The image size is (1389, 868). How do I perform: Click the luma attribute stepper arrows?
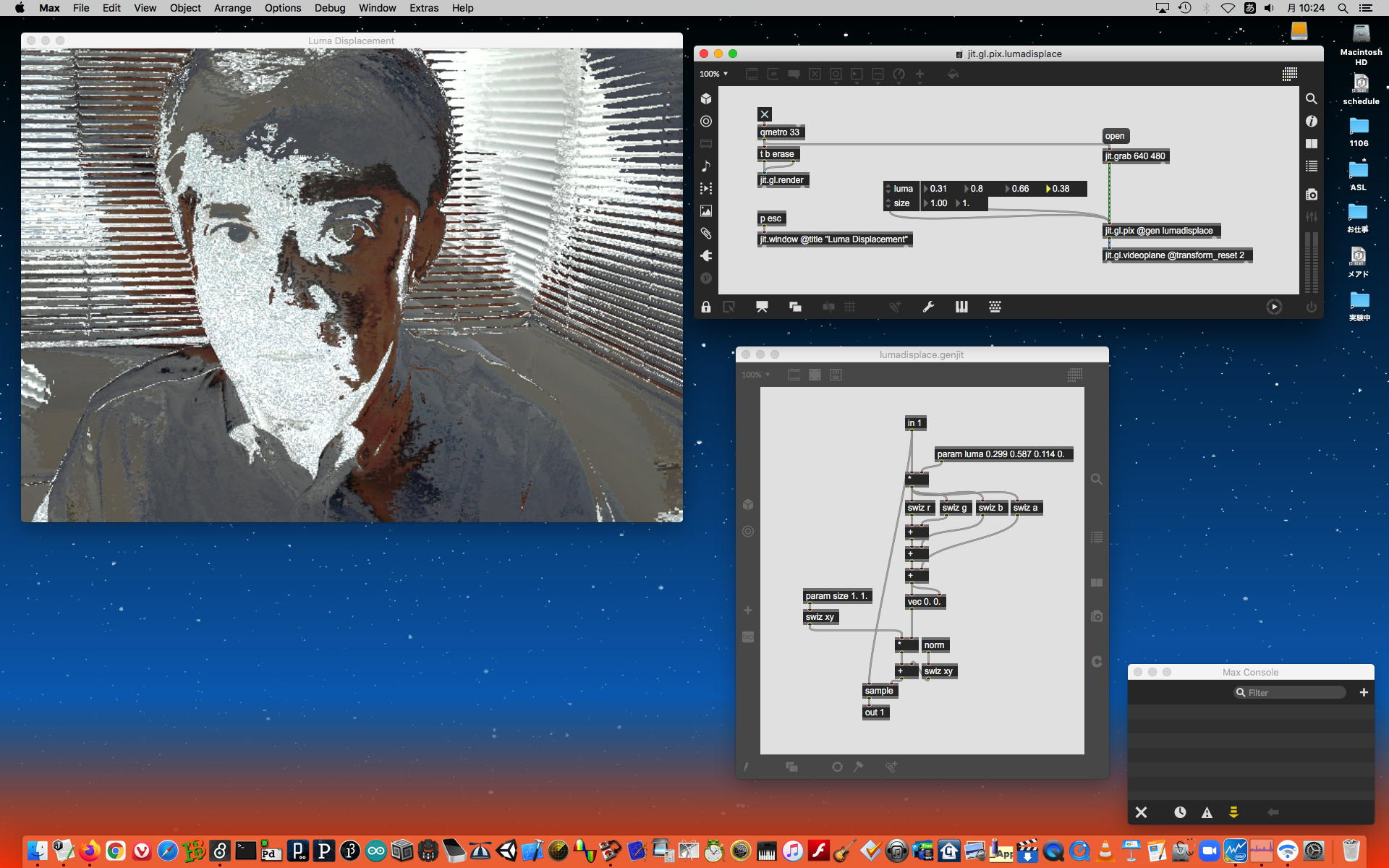coord(888,189)
